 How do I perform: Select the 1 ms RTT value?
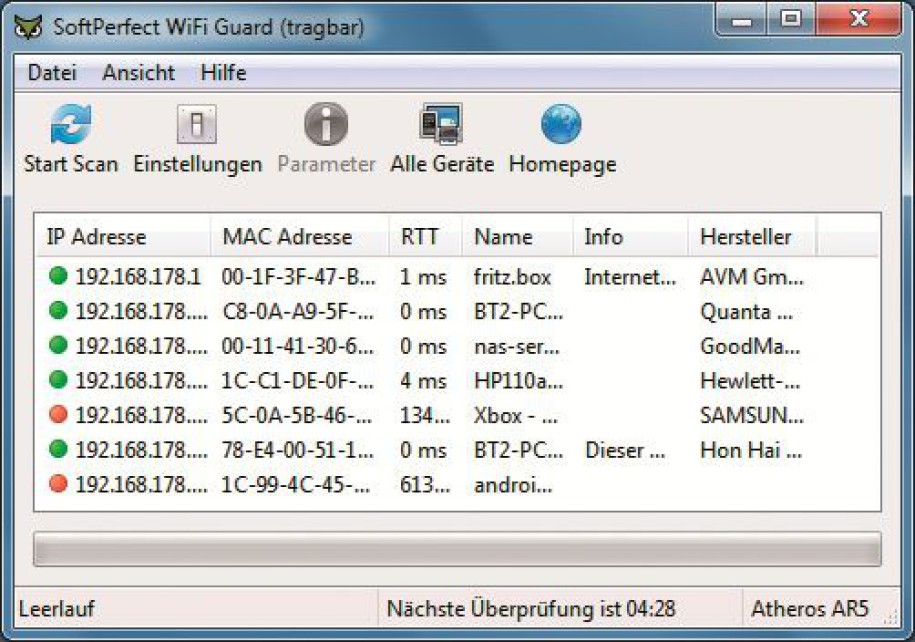423,276
